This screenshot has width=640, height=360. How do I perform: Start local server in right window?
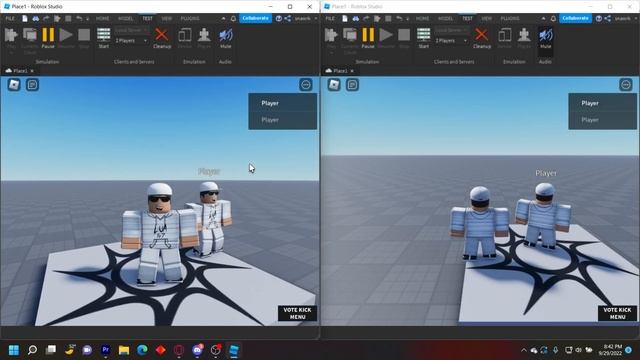424,38
